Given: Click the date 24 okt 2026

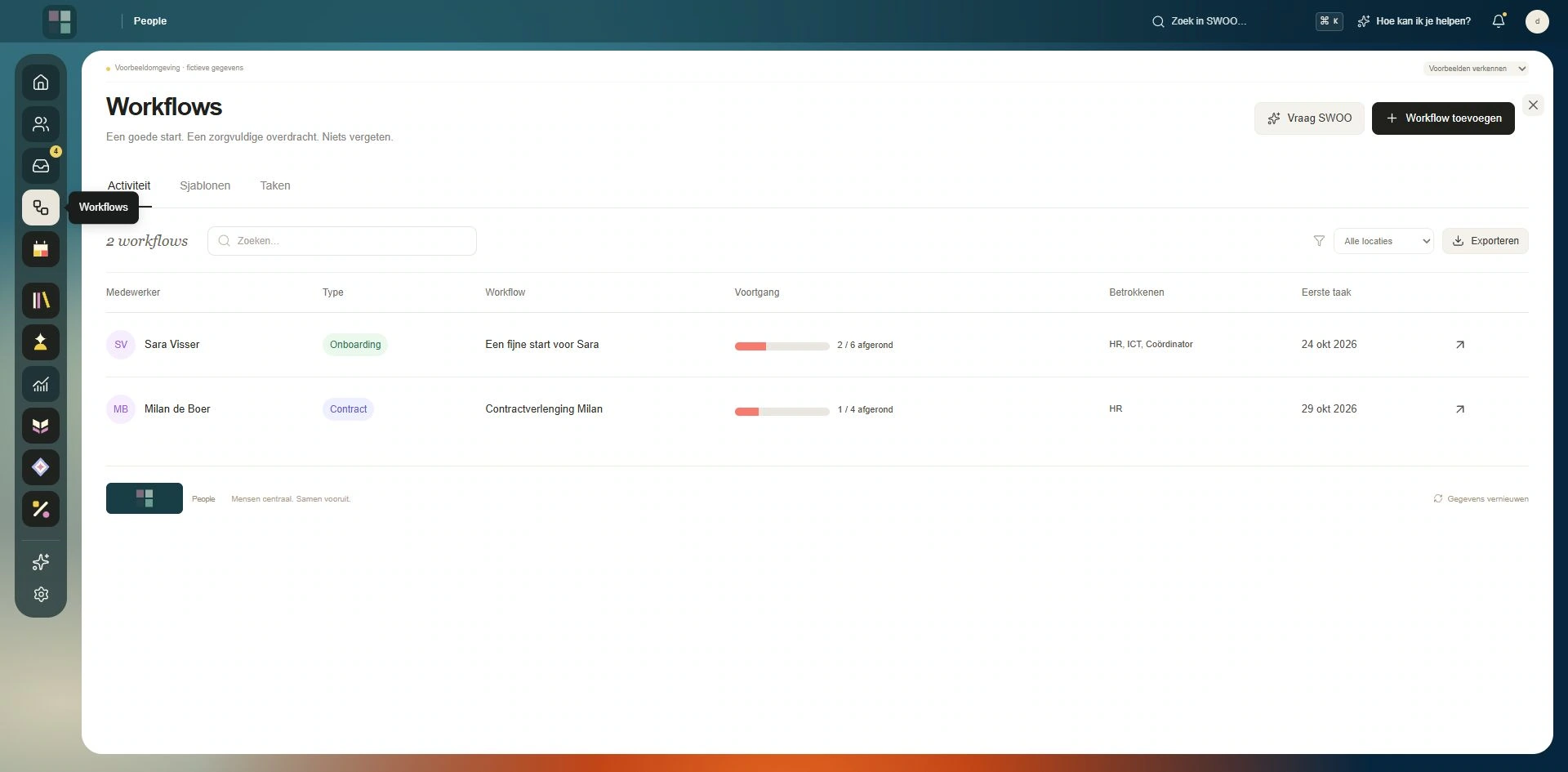Looking at the screenshot, I should (1329, 345).
